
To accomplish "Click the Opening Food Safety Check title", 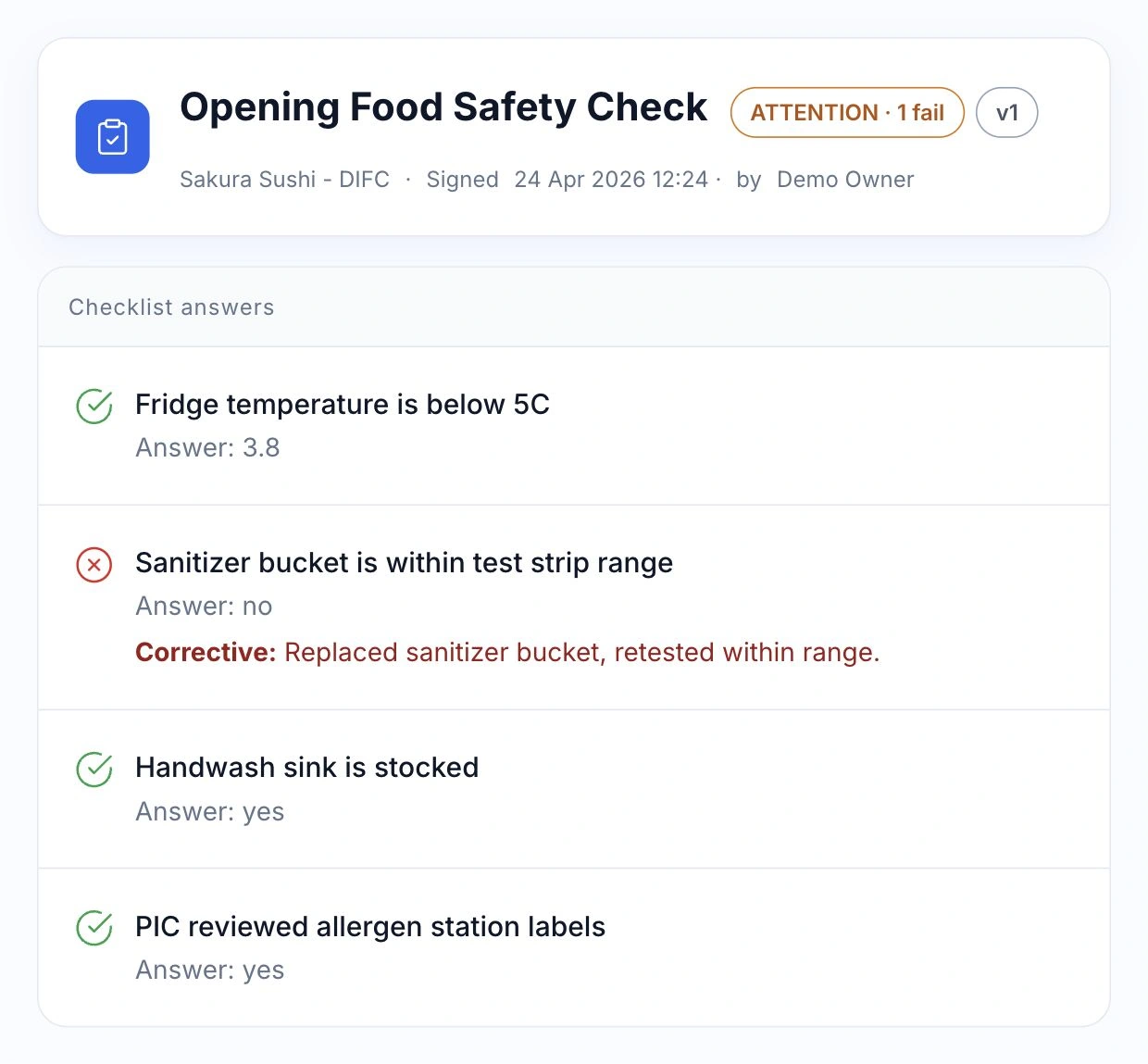I will tap(443, 107).
